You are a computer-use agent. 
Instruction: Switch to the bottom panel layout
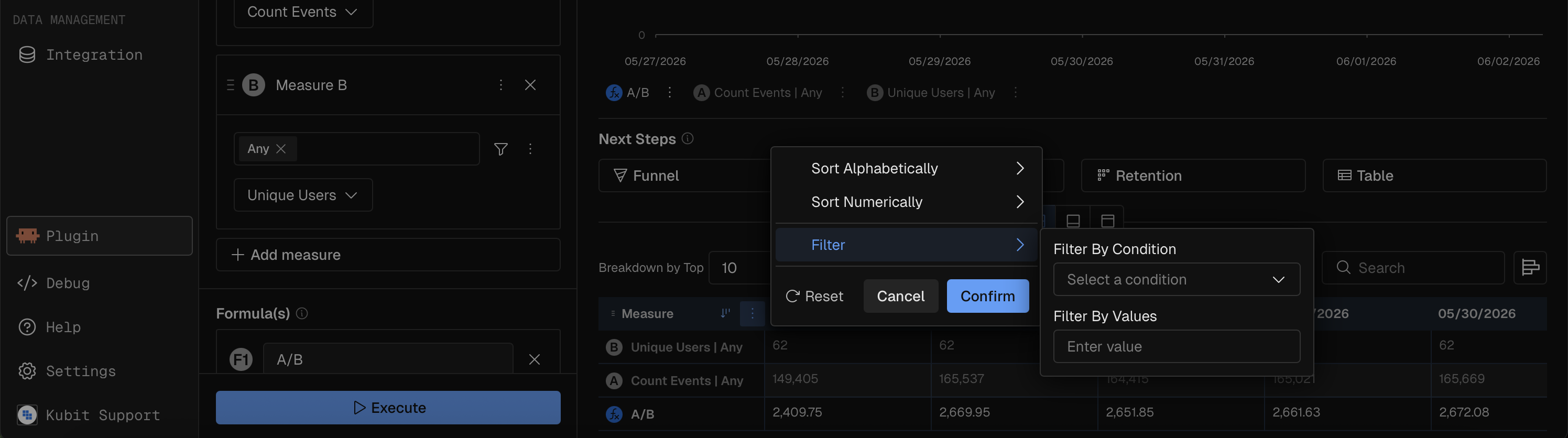(x=1073, y=220)
